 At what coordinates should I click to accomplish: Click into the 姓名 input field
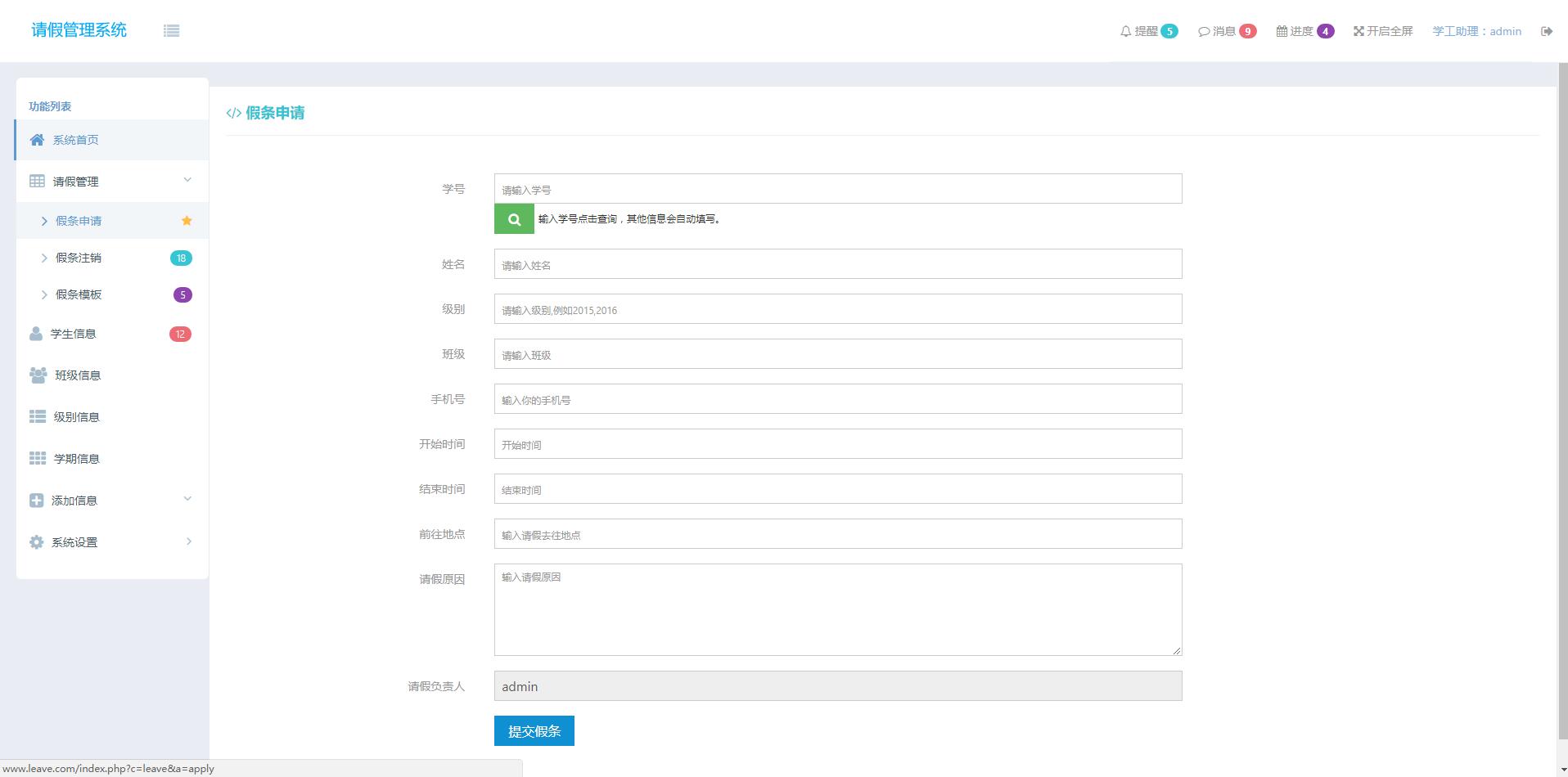tap(838, 264)
